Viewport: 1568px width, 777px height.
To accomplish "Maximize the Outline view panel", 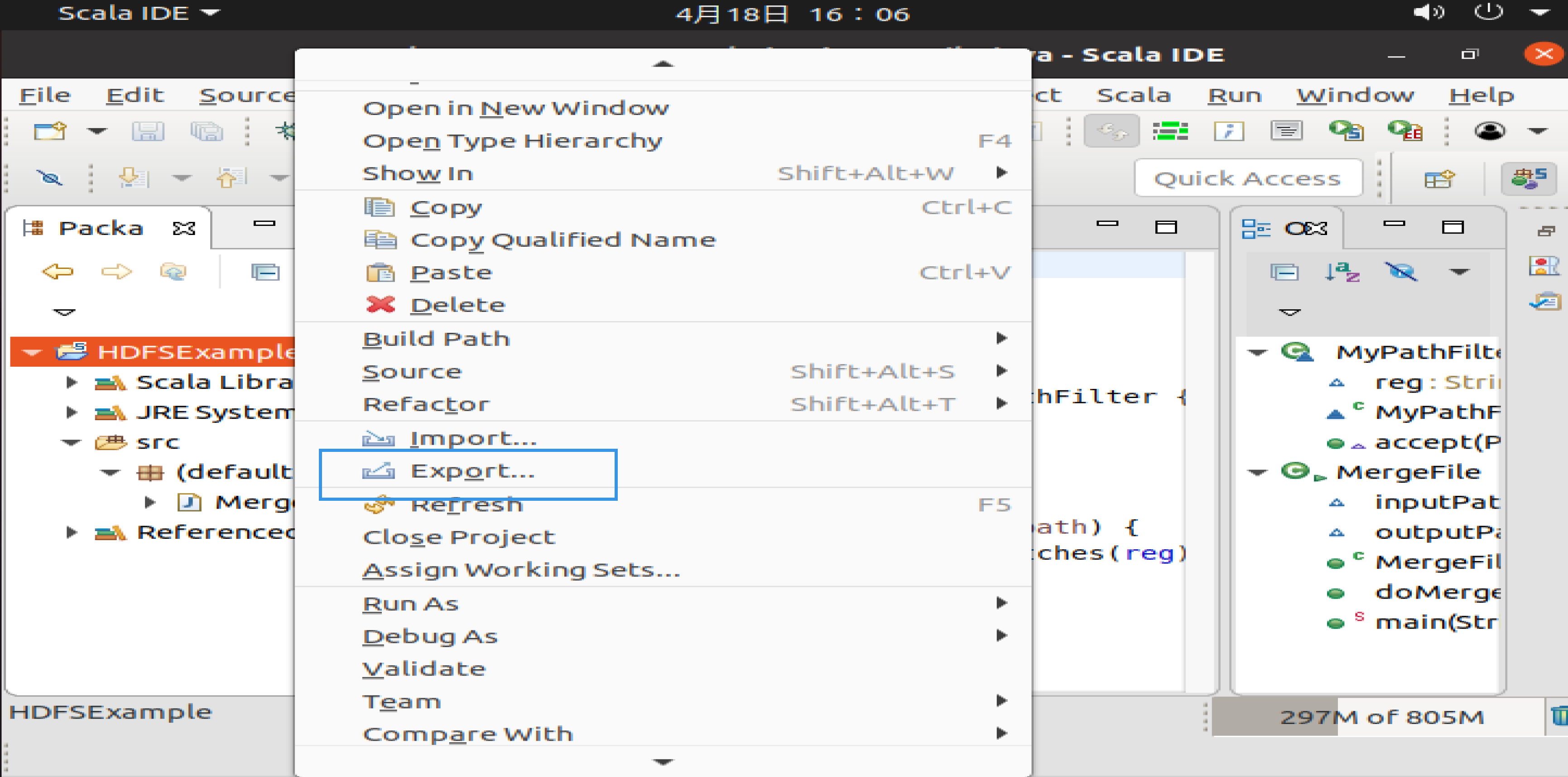I will [1453, 227].
